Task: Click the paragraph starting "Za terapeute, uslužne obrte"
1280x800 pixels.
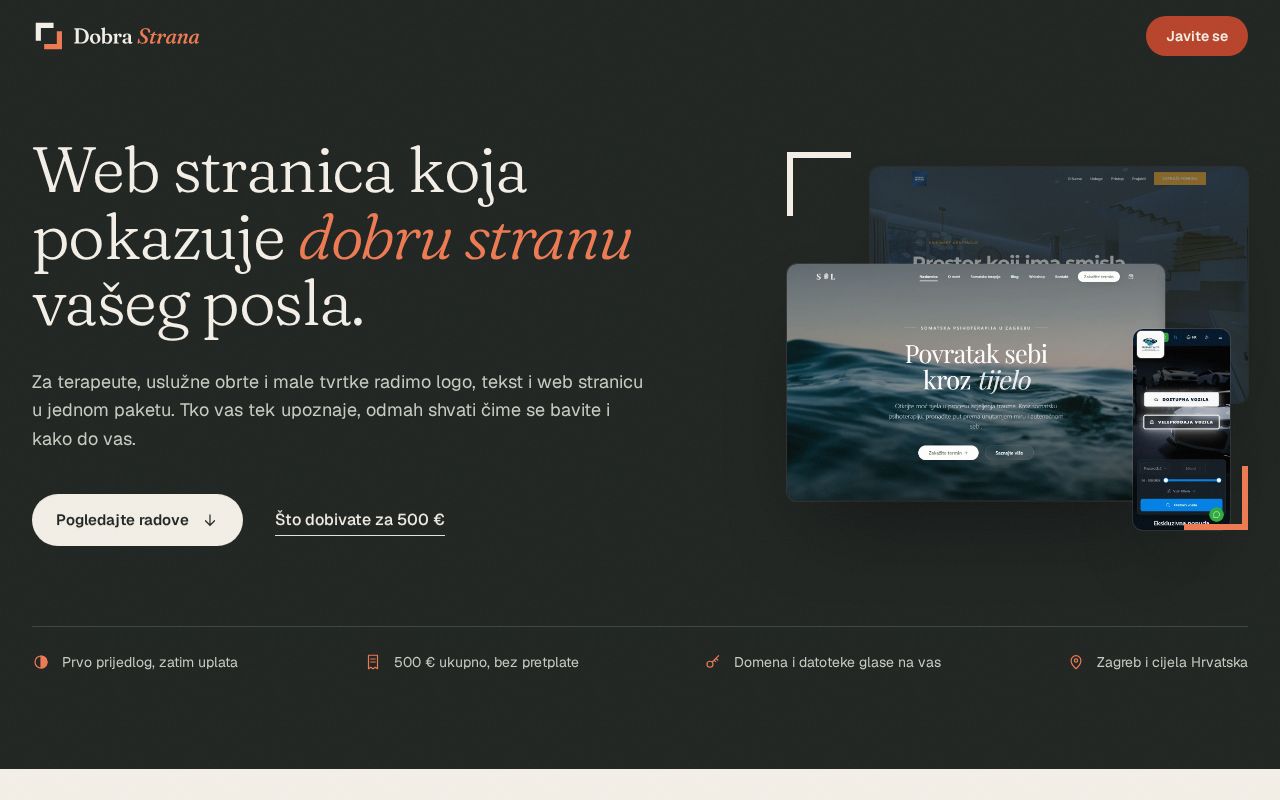Action: 338,410
